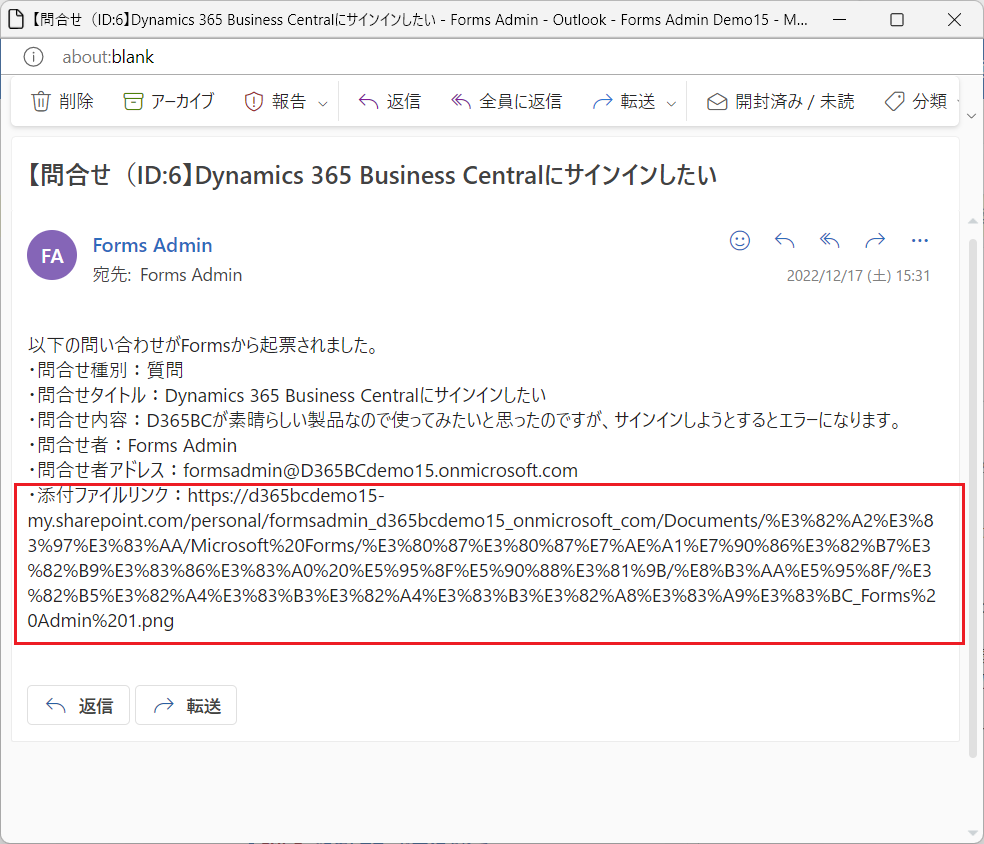
Task: Open the Forms Admin sender name link
Action: pyautogui.click(x=152, y=245)
